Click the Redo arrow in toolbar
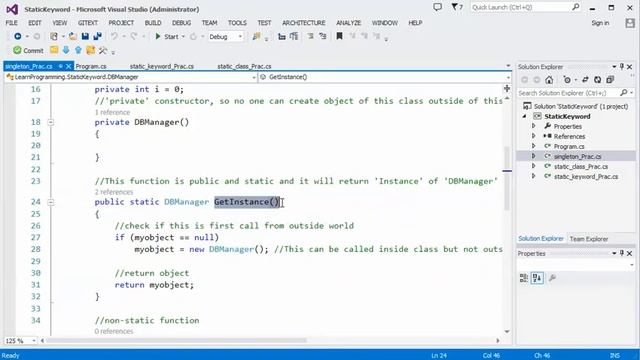 [134, 36]
